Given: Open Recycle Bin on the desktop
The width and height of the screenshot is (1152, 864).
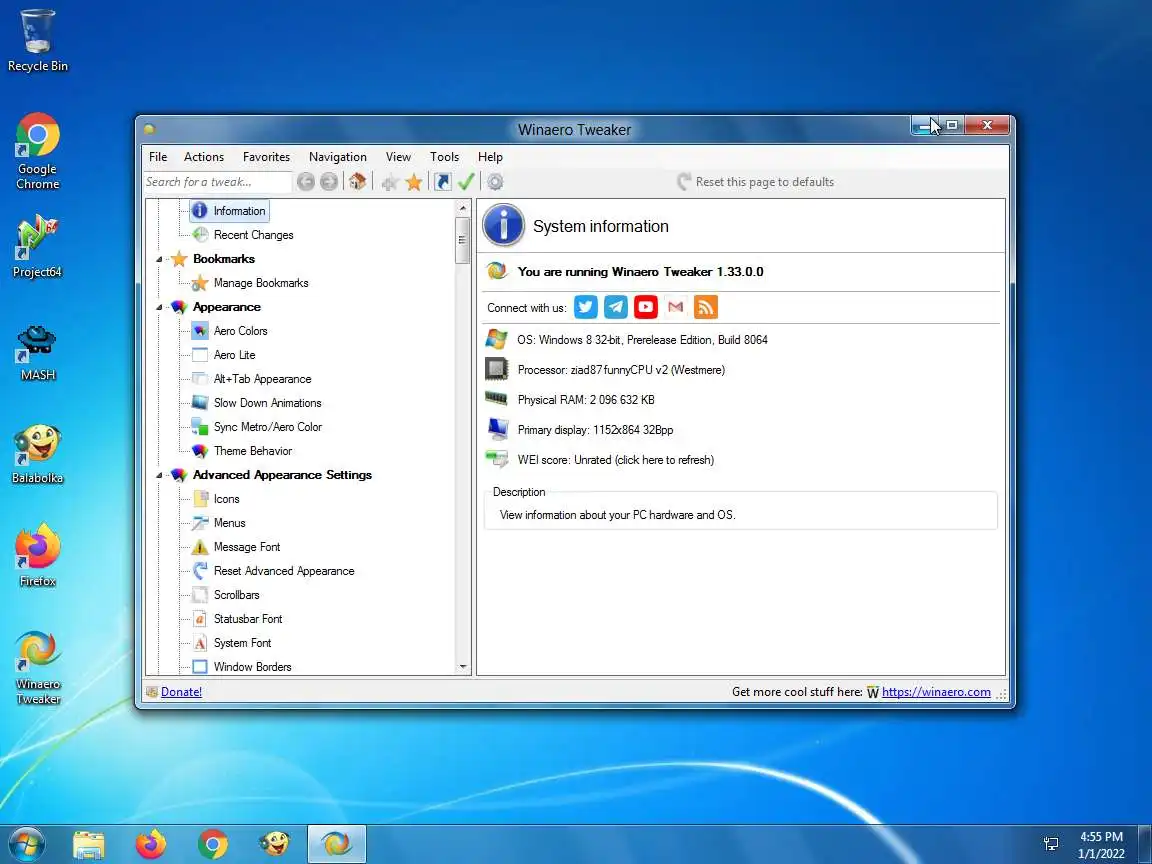Looking at the screenshot, I should [37, 41].
